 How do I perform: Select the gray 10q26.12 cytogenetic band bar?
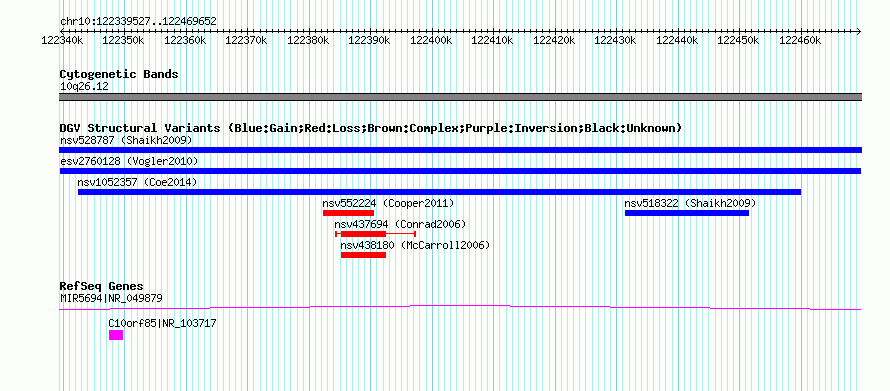click(460, 97)
